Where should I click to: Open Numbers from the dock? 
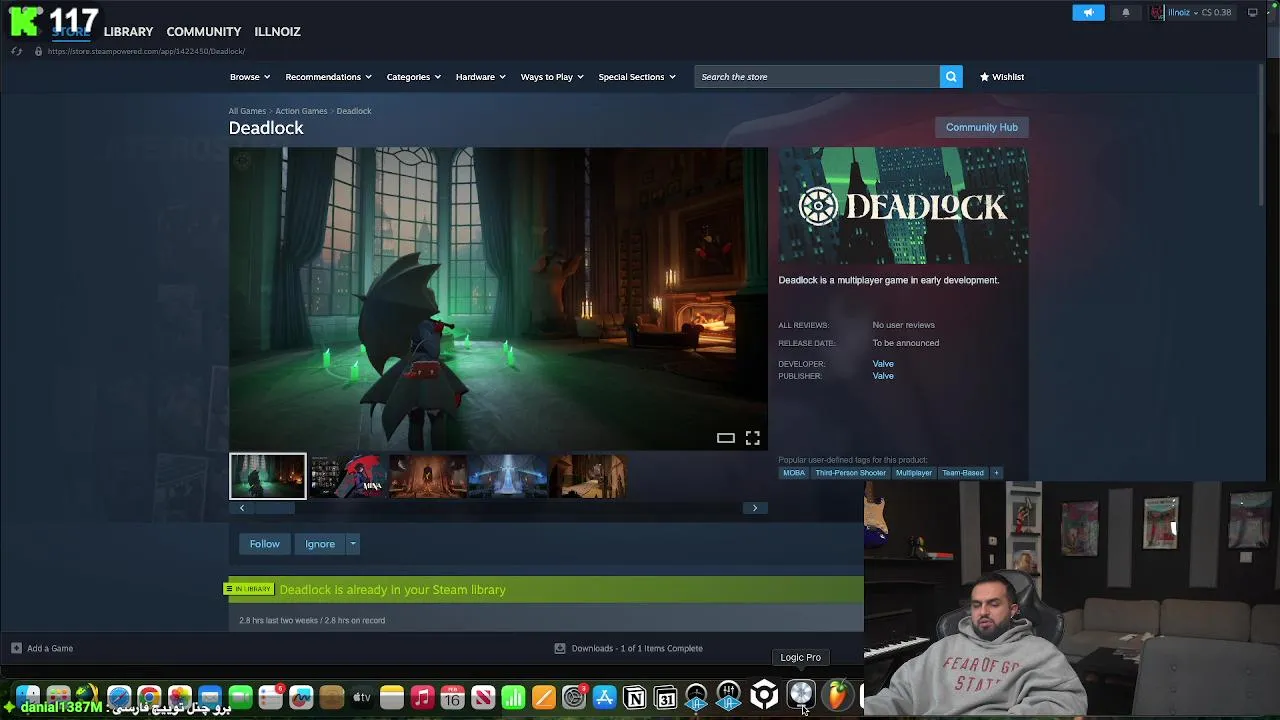click(513, 698)
